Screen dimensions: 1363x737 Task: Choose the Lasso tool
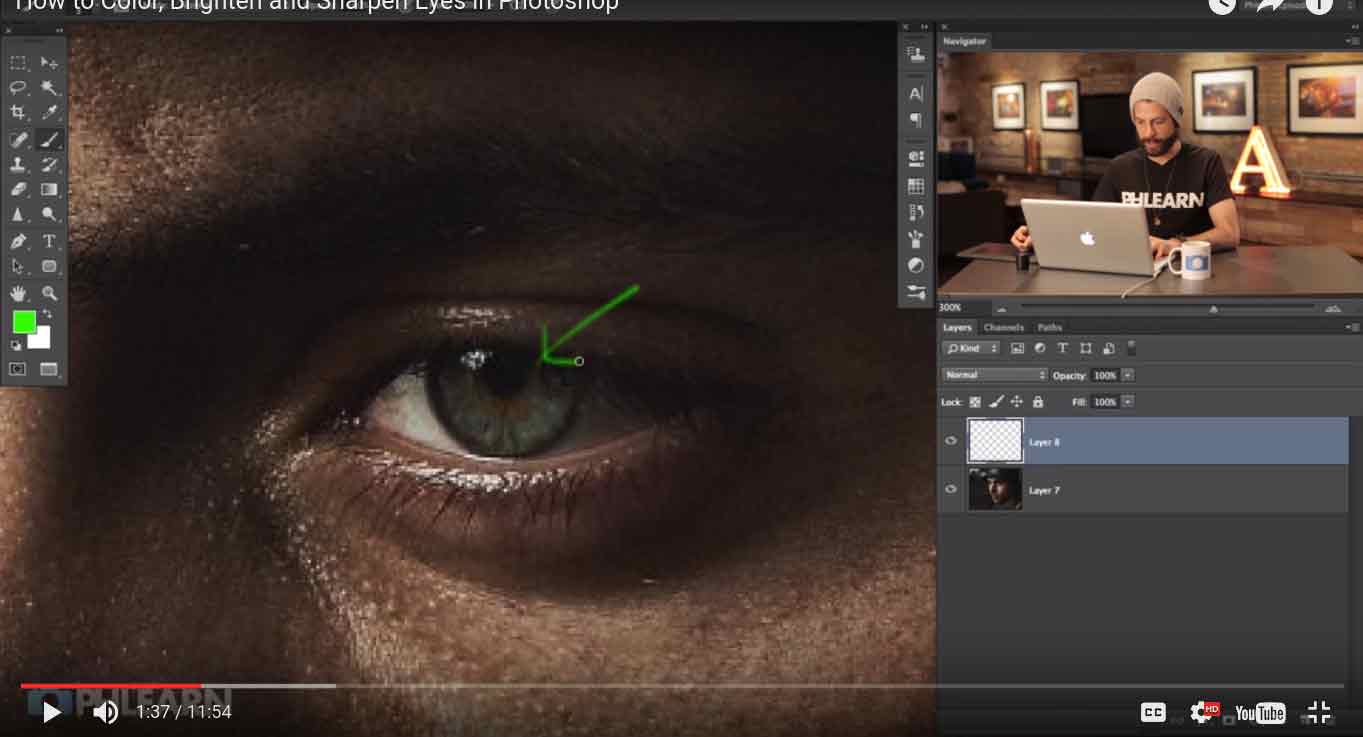point(18,88)
